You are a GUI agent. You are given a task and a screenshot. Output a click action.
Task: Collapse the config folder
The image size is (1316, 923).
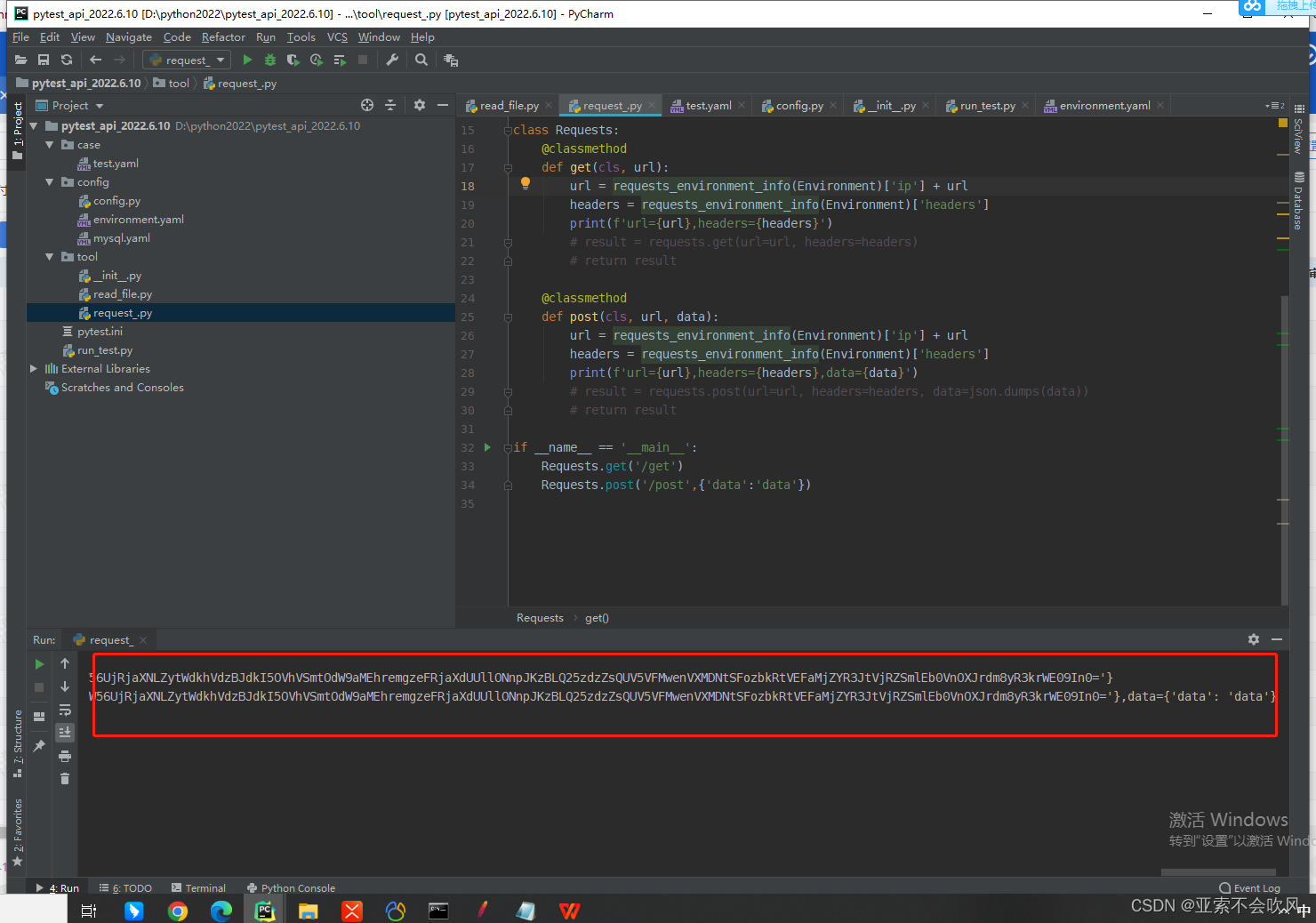(50, 182)
